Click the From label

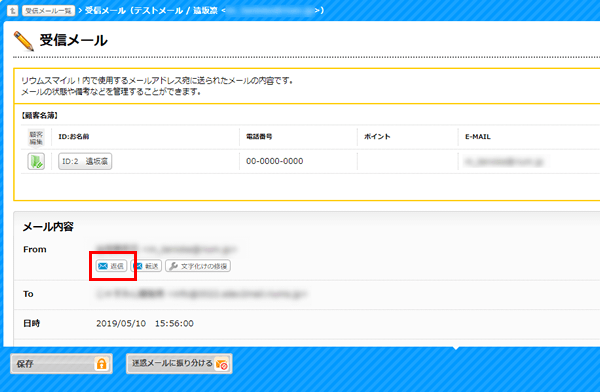point(35,249)
